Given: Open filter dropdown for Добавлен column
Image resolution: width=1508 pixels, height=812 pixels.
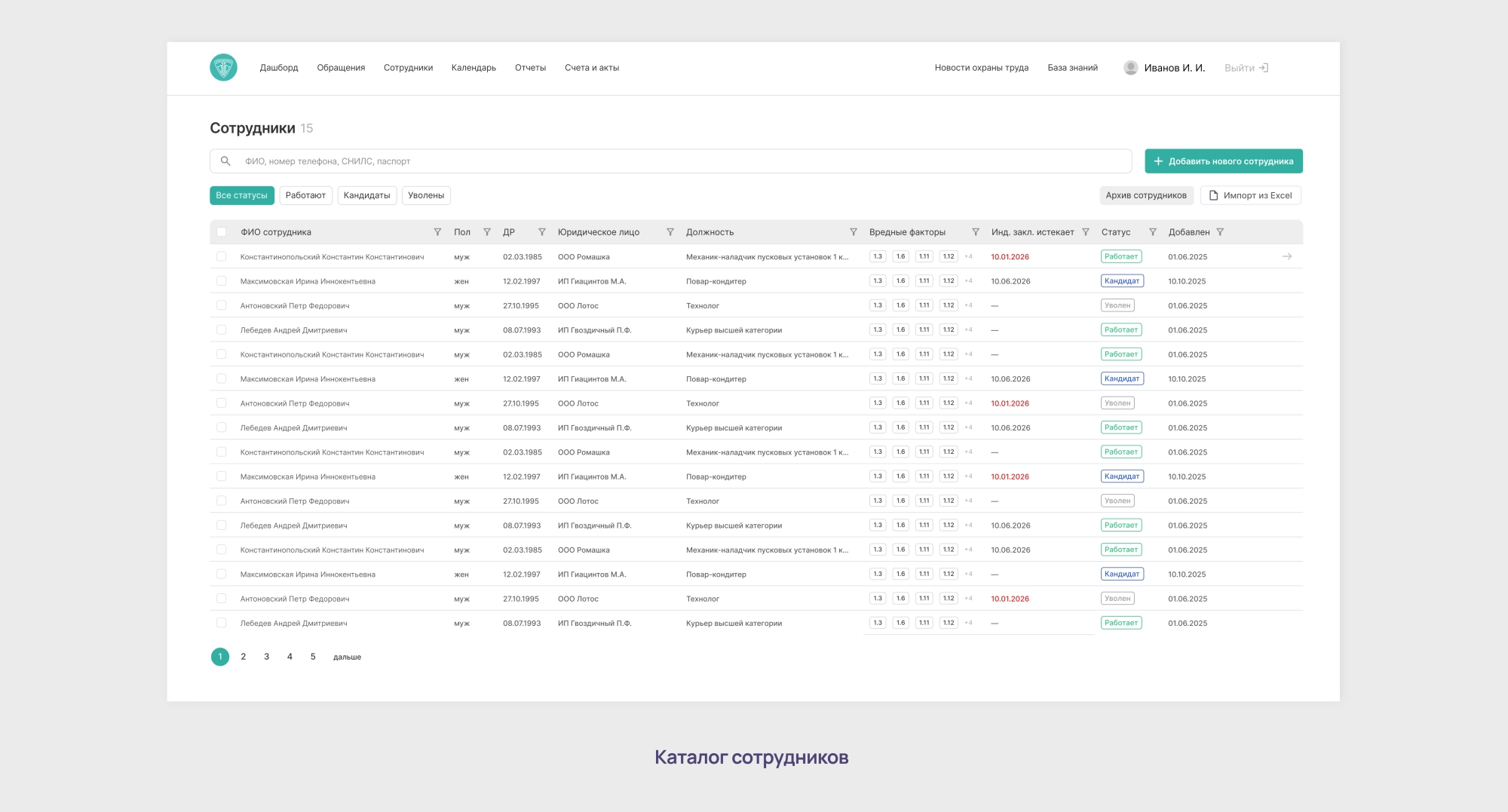Looking at the screenshot, I should pyautogui.click(x=1220, y=232).
